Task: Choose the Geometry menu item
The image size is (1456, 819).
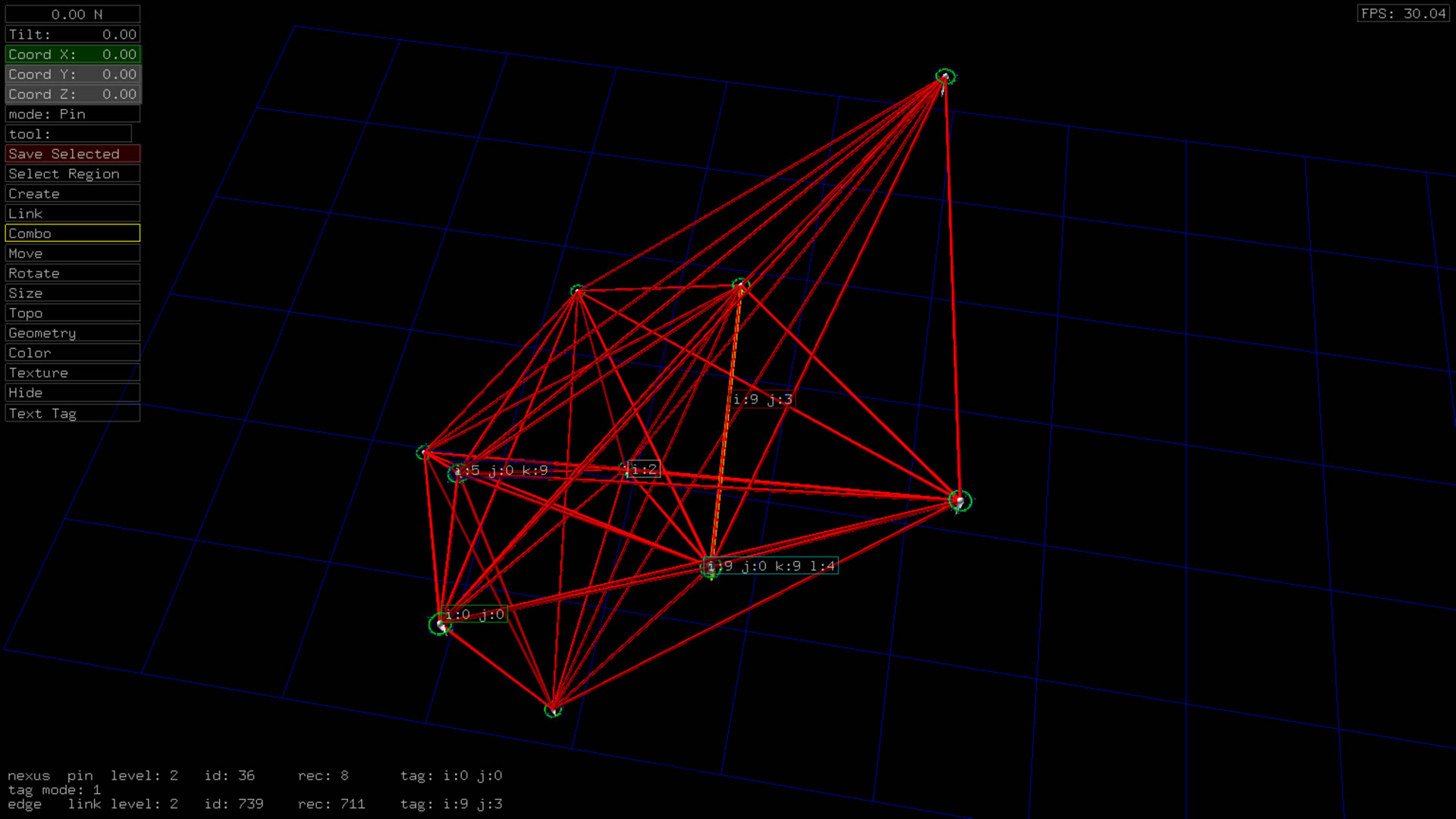Action: pyautogui.click(x=72, y=333)
